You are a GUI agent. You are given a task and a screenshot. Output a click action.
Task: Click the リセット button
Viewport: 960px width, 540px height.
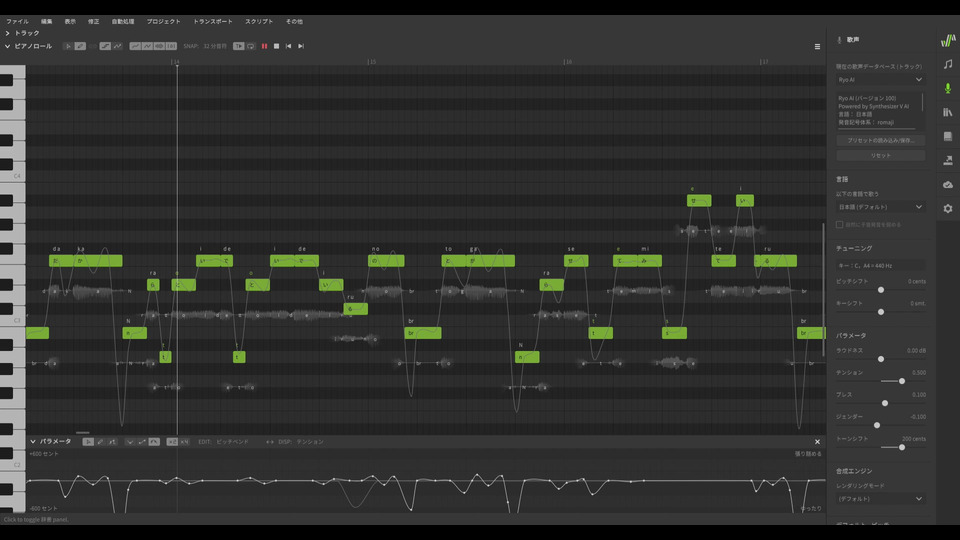(880, 156)
